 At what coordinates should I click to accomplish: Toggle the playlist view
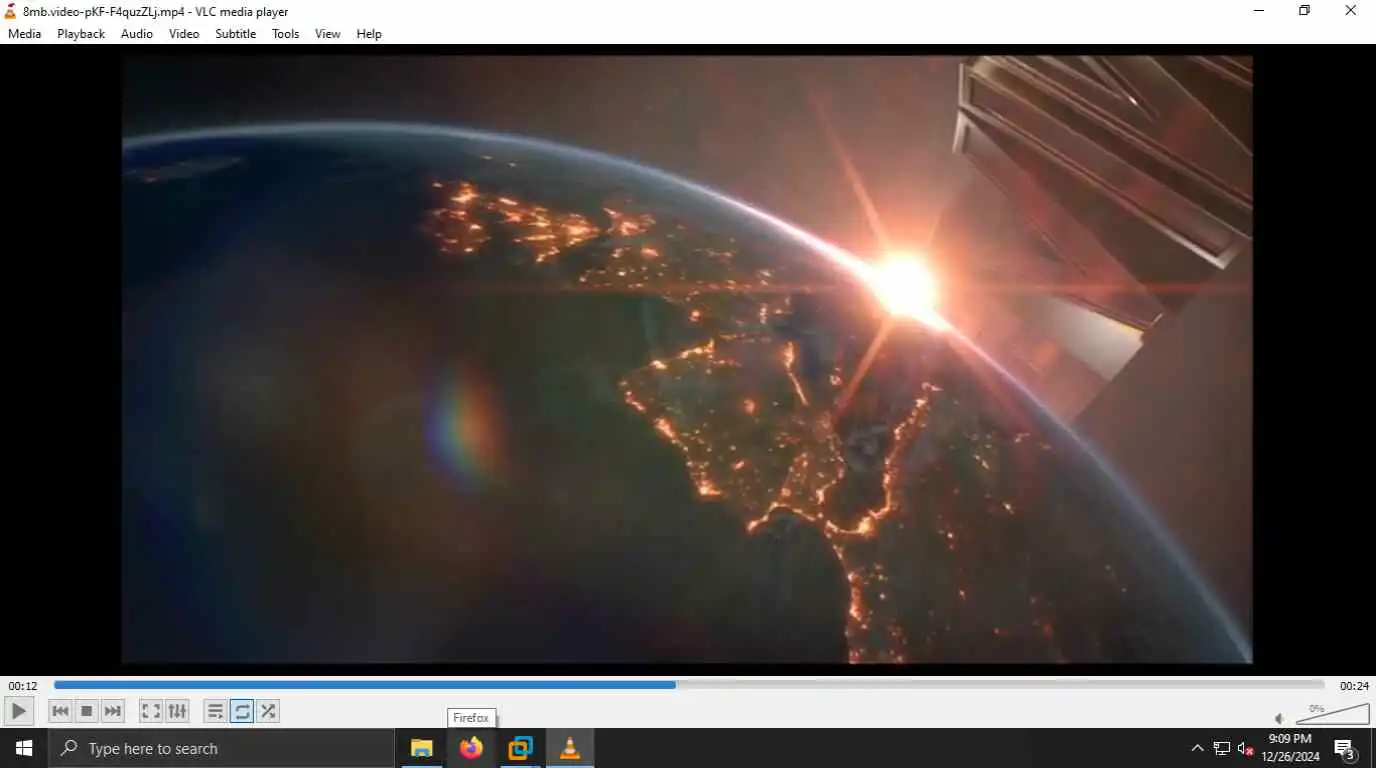pyautogui.click(x=215, y=711)
